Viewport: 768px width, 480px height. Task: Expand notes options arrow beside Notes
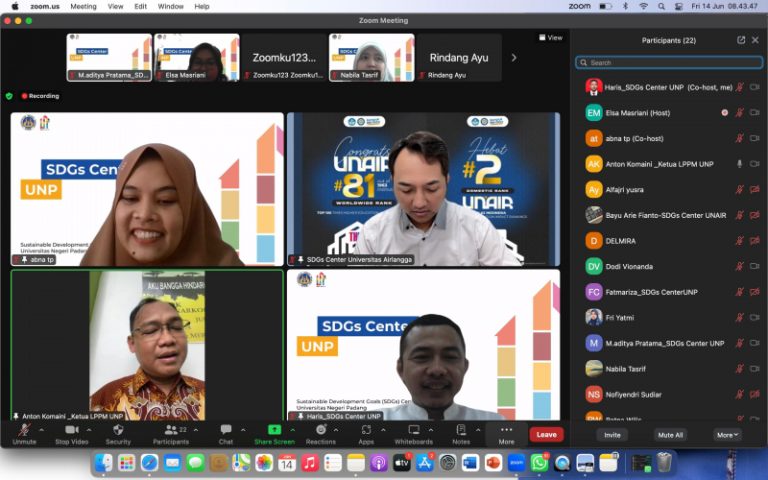coord(478,430)
